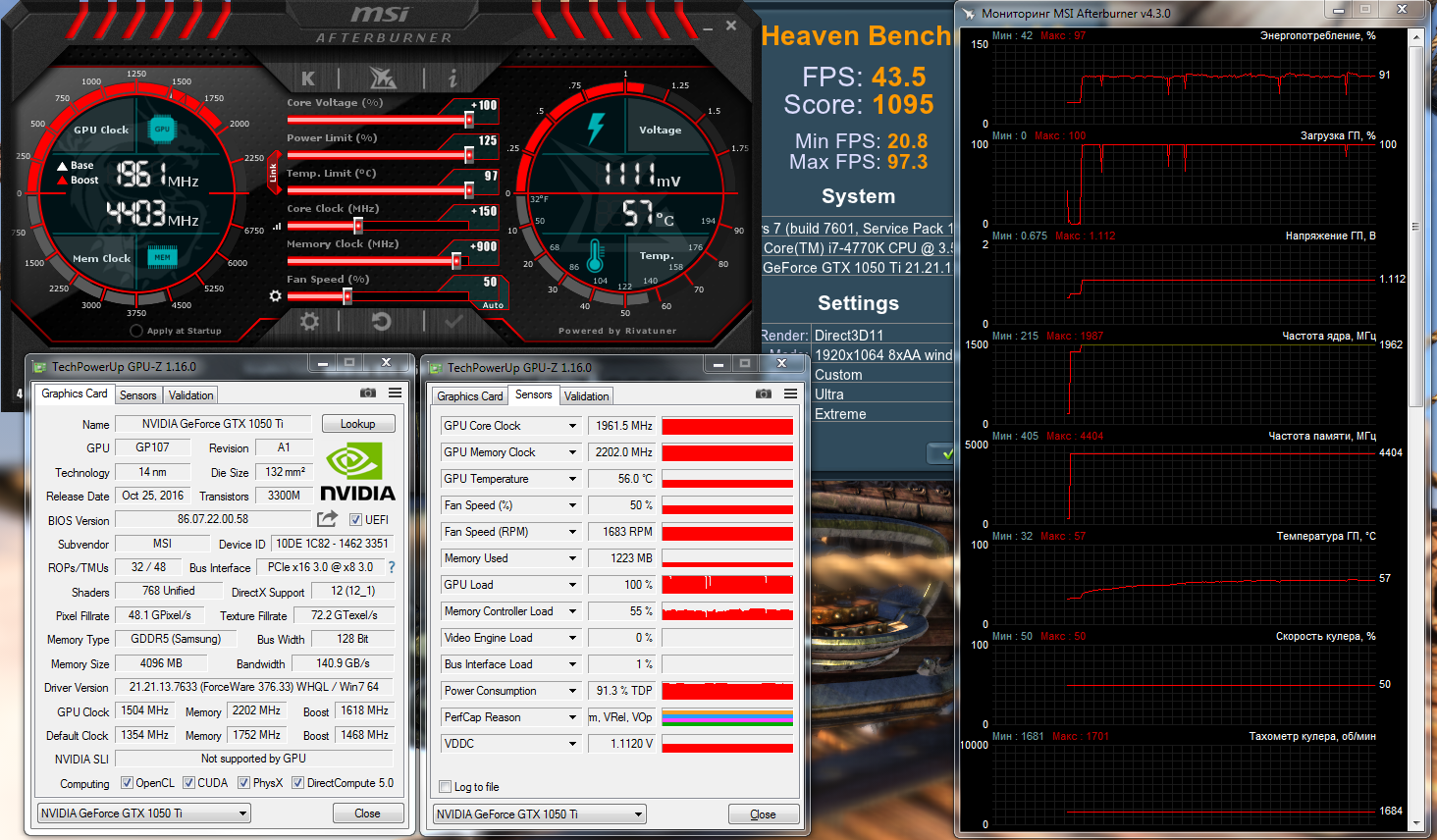The image size is (1437, 840).
Task: Open the PerfCap Reason sensor dropdown
Action: click(x=572, y=717)
